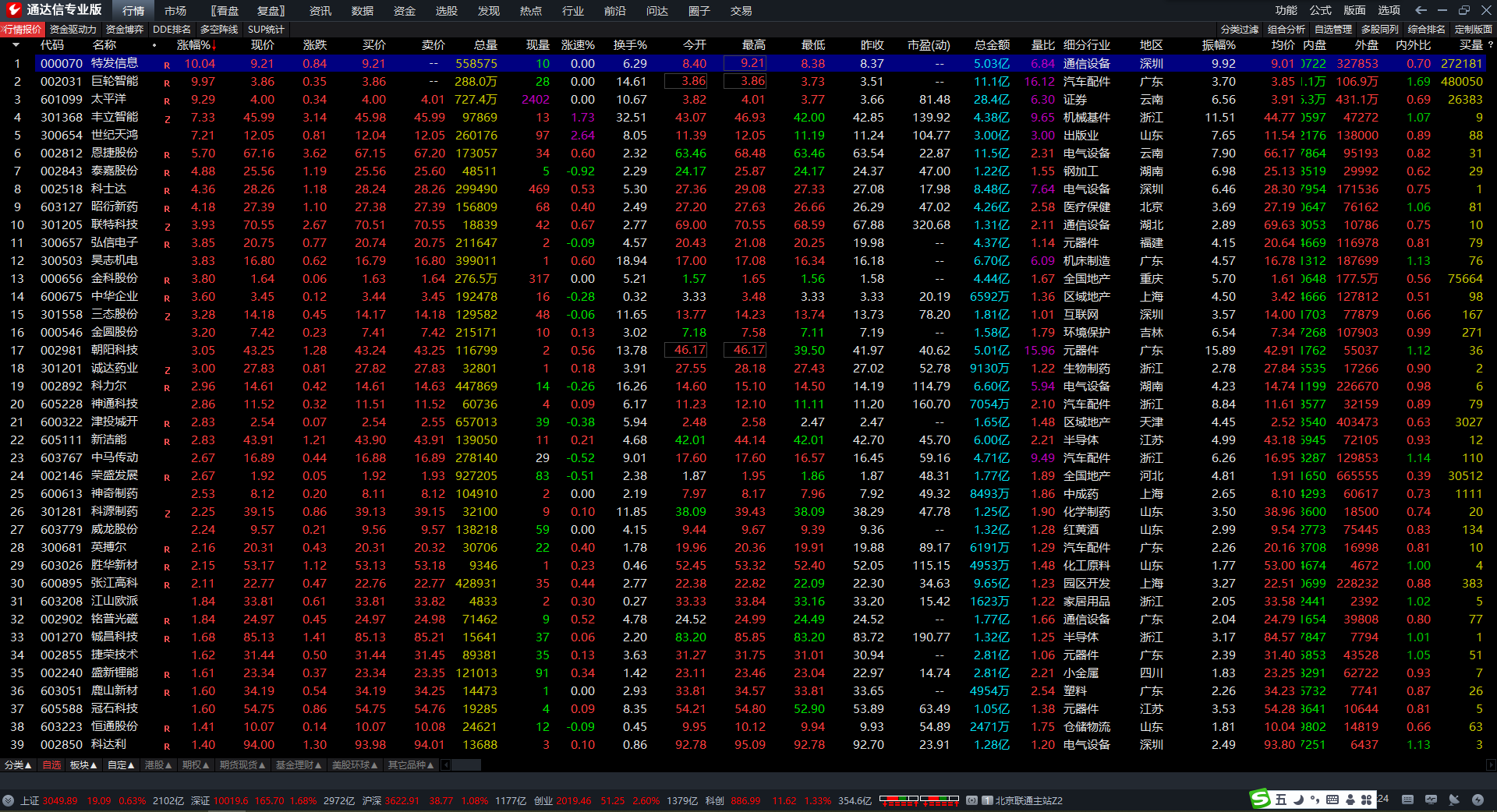Image resolution: width=1497 pixels, height=812 pixels.
Task: Select the 资金驱动力 sub-tab
Action: click(x=73, y=30)
